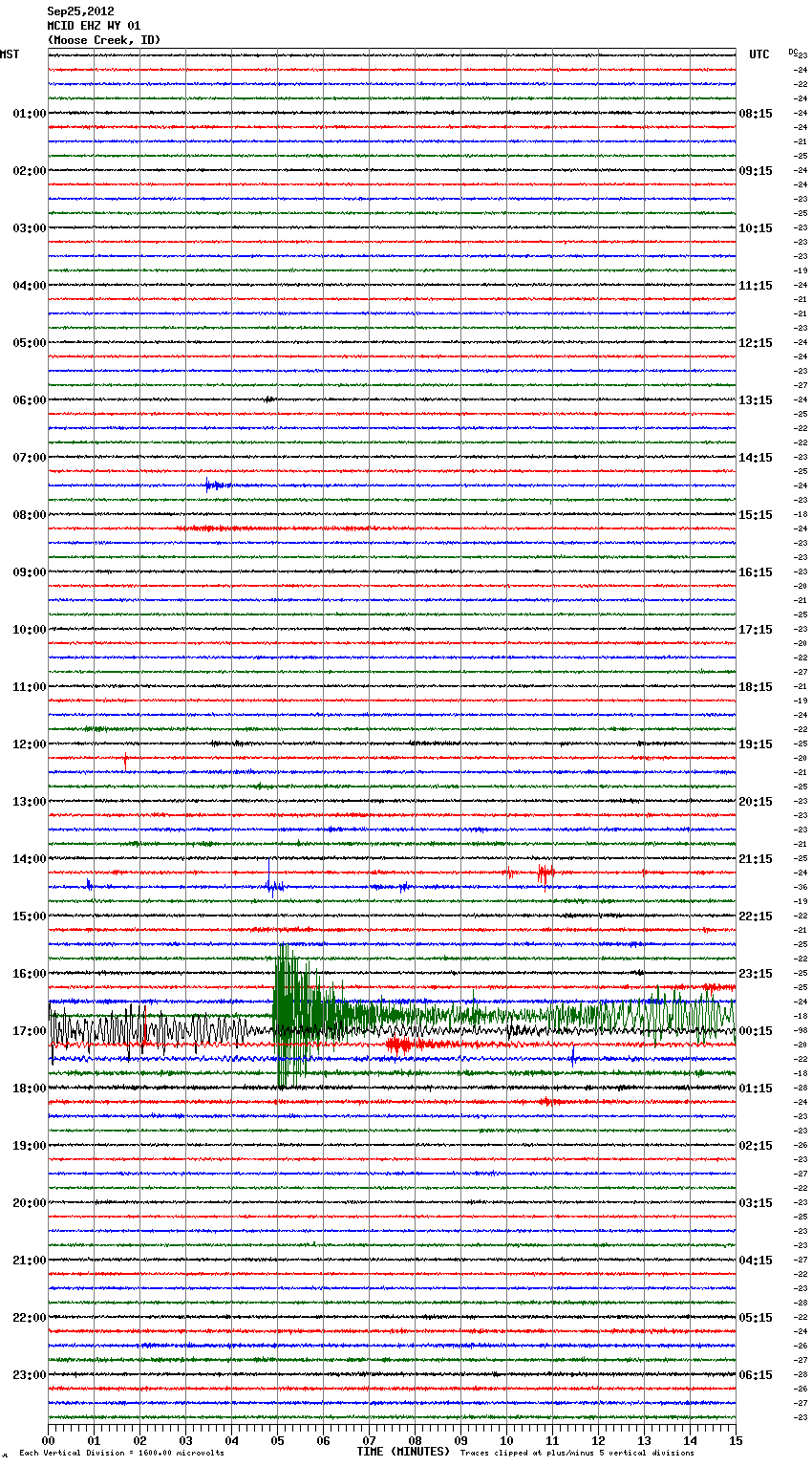Click the '09' minute tick label
The height and width of the screenshot is (1466, 812).
point(460,1440)
